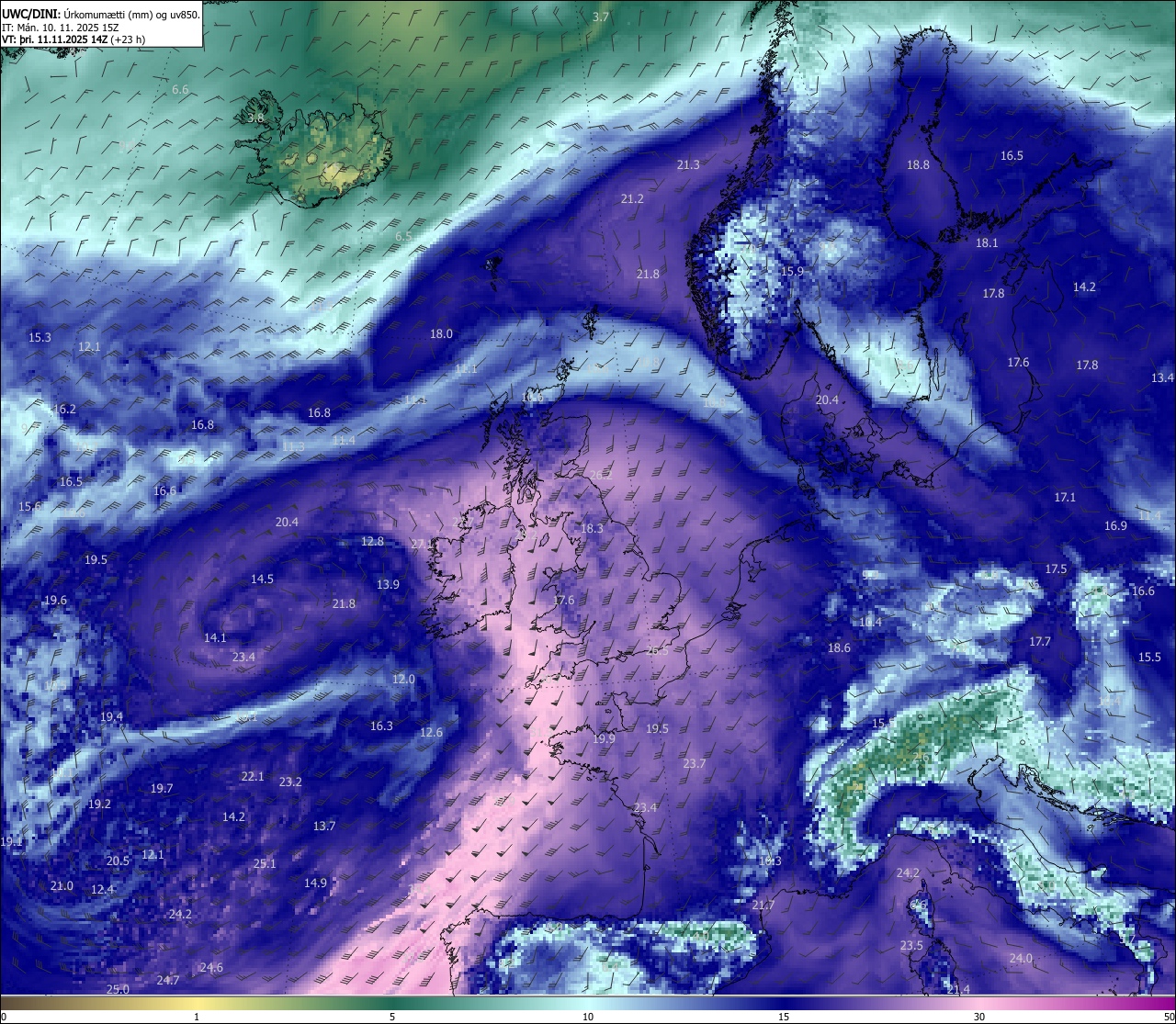Click the 12.0 value southwest of Ireland
The image size is (1176, 1024).
(x=404, y=680)
